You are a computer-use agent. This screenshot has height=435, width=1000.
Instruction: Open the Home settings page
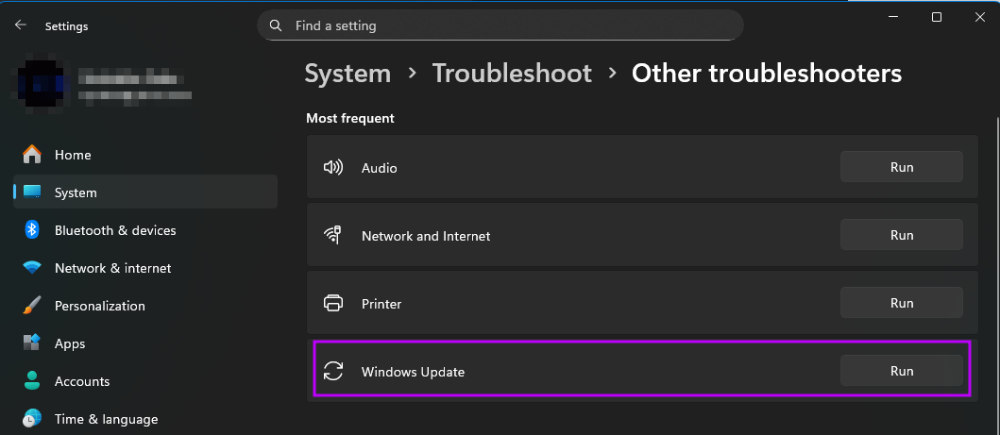(145, 154)
